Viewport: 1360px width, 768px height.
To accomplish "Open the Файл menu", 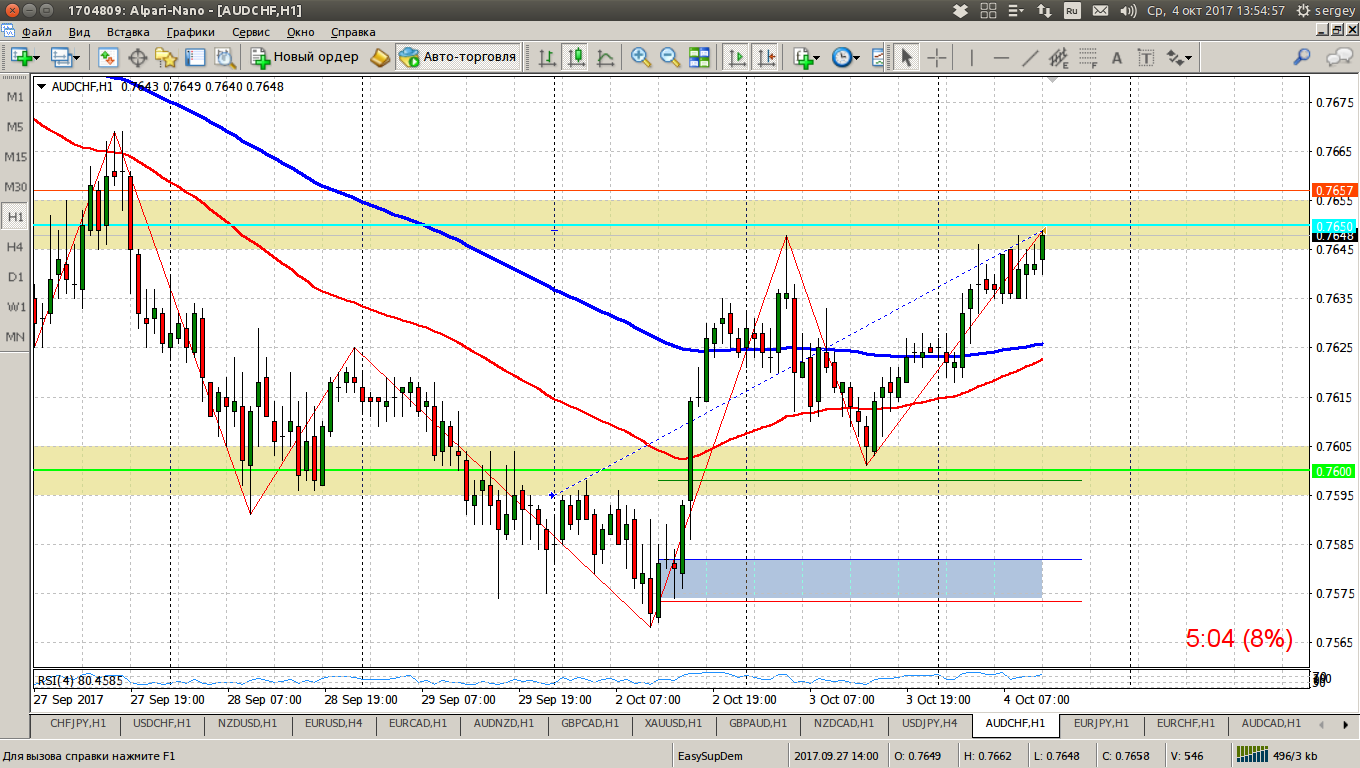I will pyautogui.click(x=36, y=32).
